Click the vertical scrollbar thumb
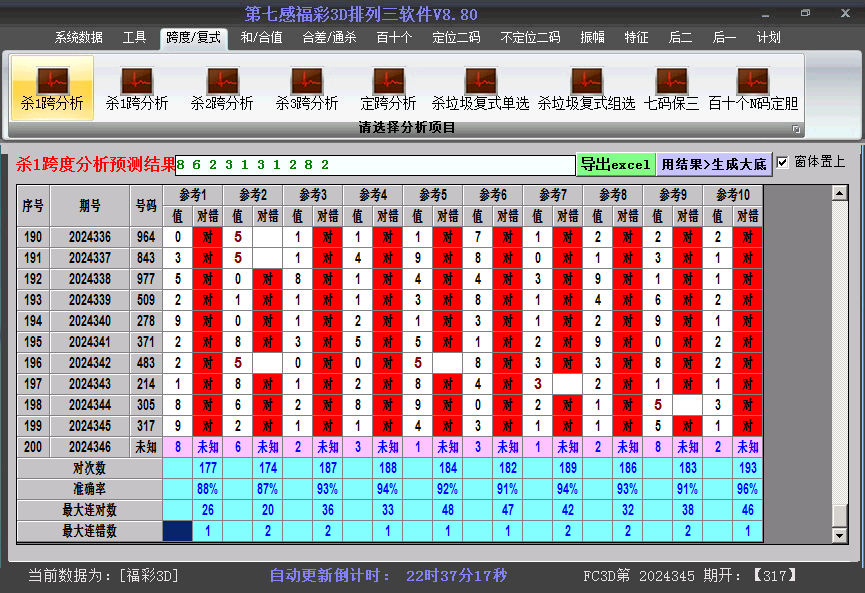 tap(840, 516)
